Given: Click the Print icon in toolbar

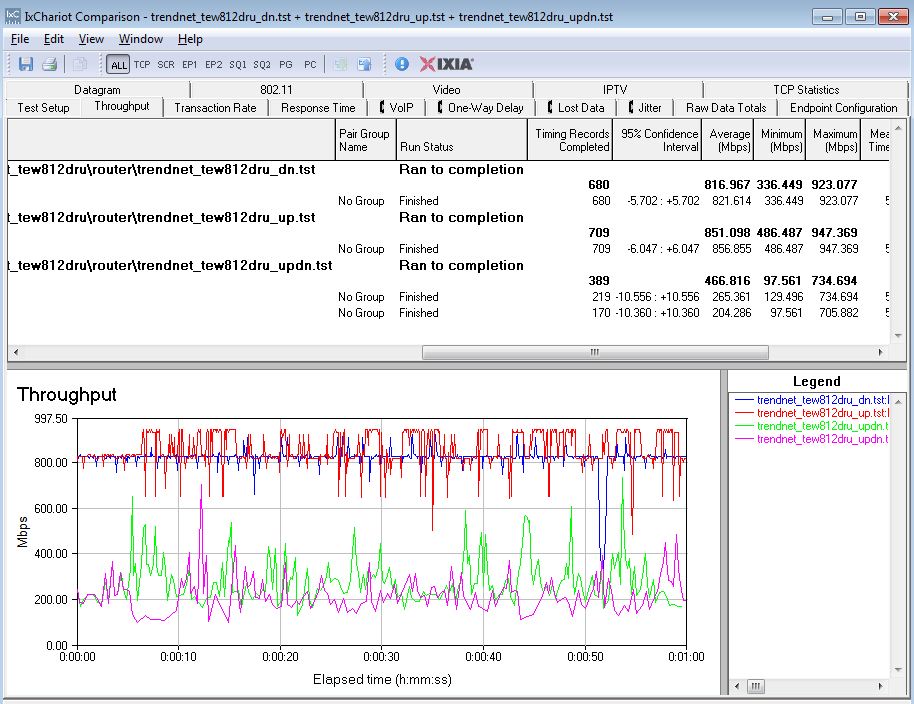Looking at the screenshot, I should point(50,64).
